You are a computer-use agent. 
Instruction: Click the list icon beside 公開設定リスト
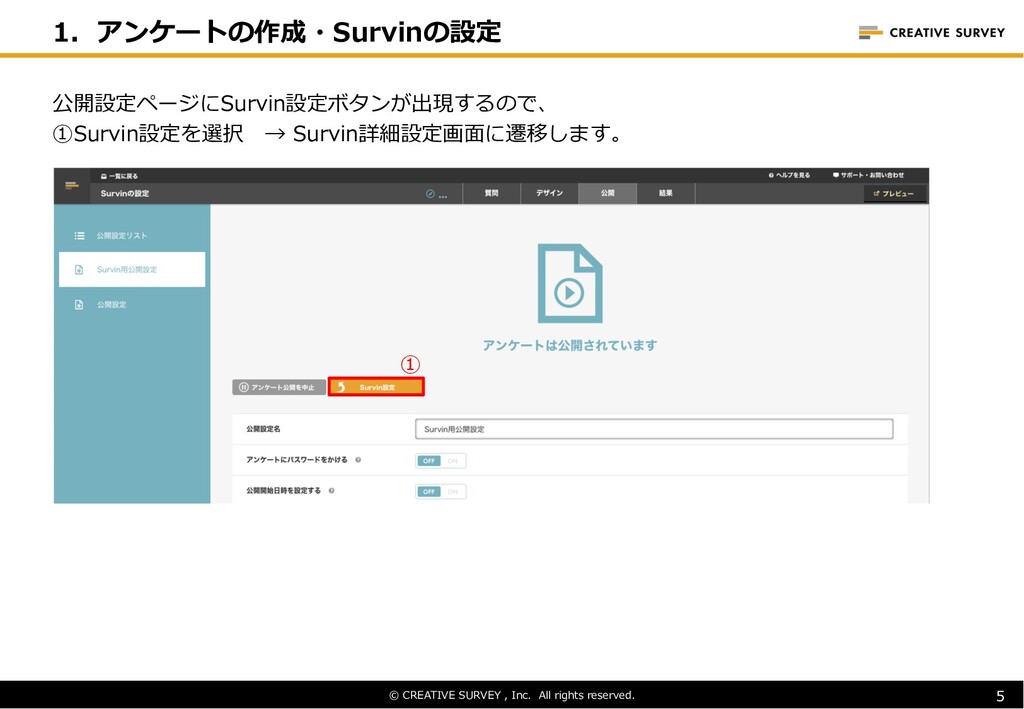(x=79, y=236)
